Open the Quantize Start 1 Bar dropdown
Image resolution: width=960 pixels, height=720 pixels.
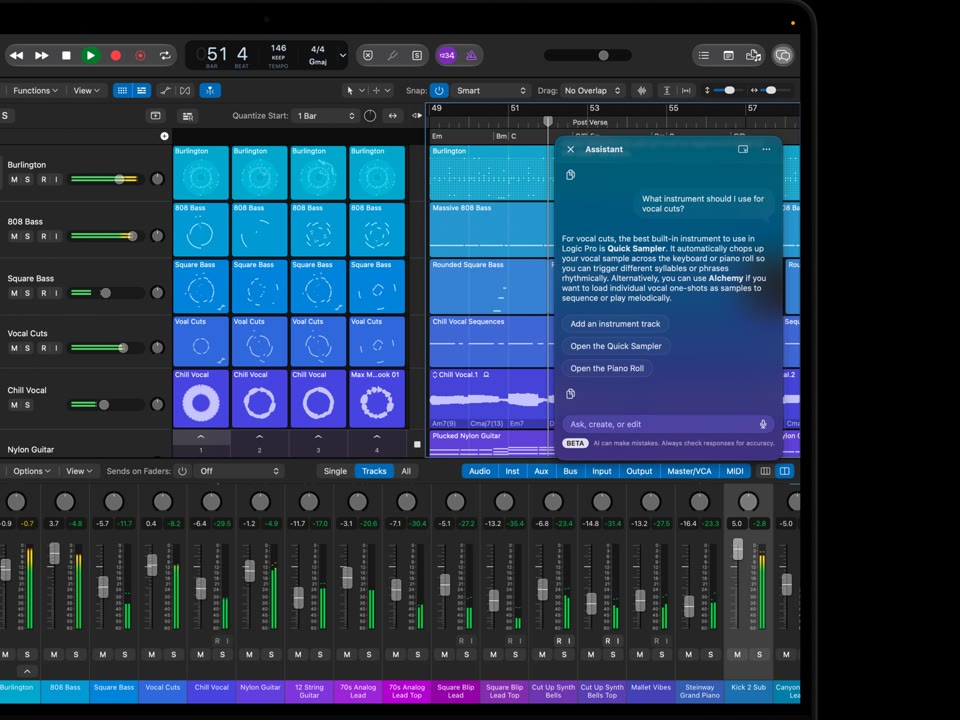(x=325, y=116)
